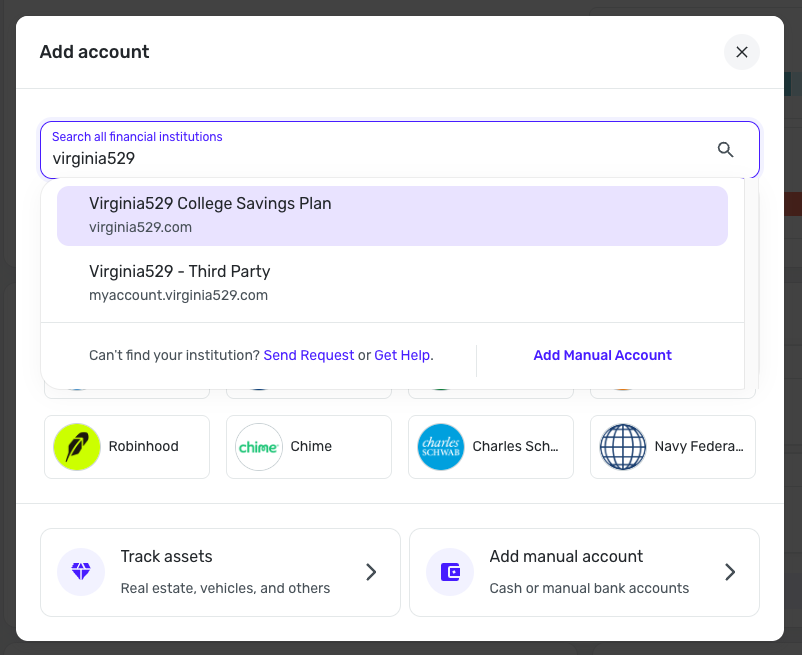Screen dimensions: 802x655
Task: Click the Chime logo icon
Action: [259, 447]
